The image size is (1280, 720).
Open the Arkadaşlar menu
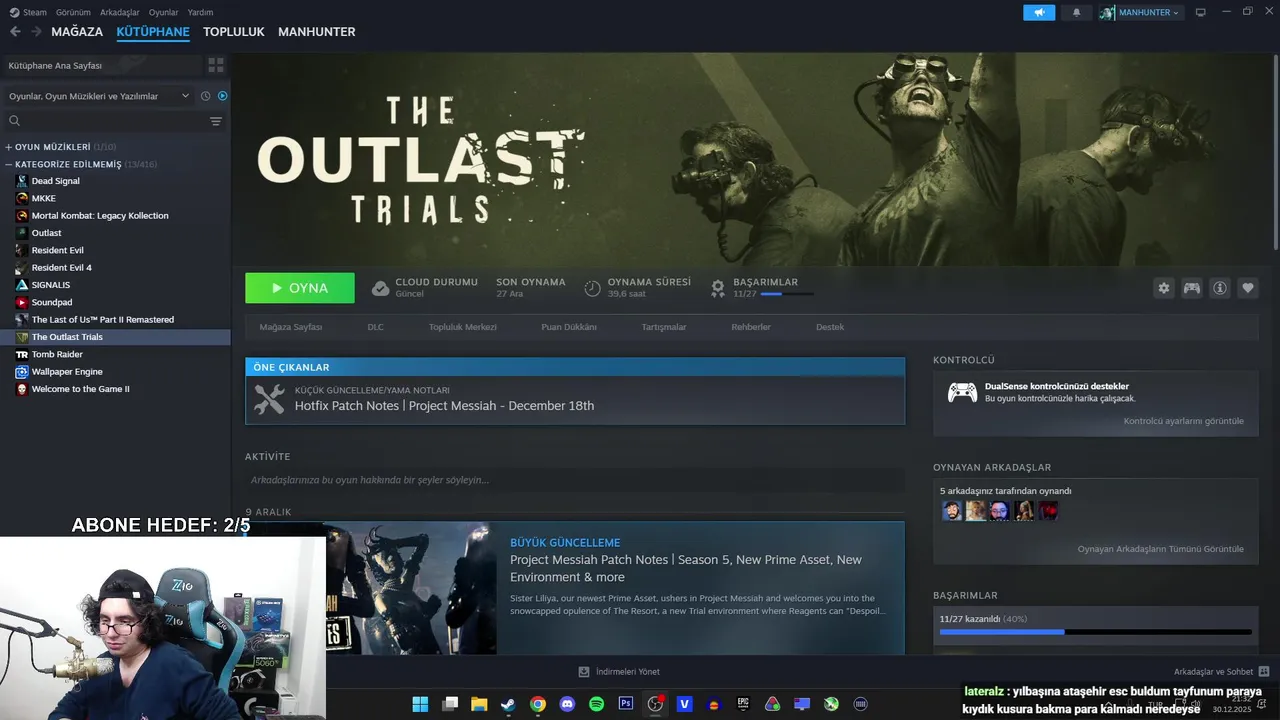pos(120,12)
